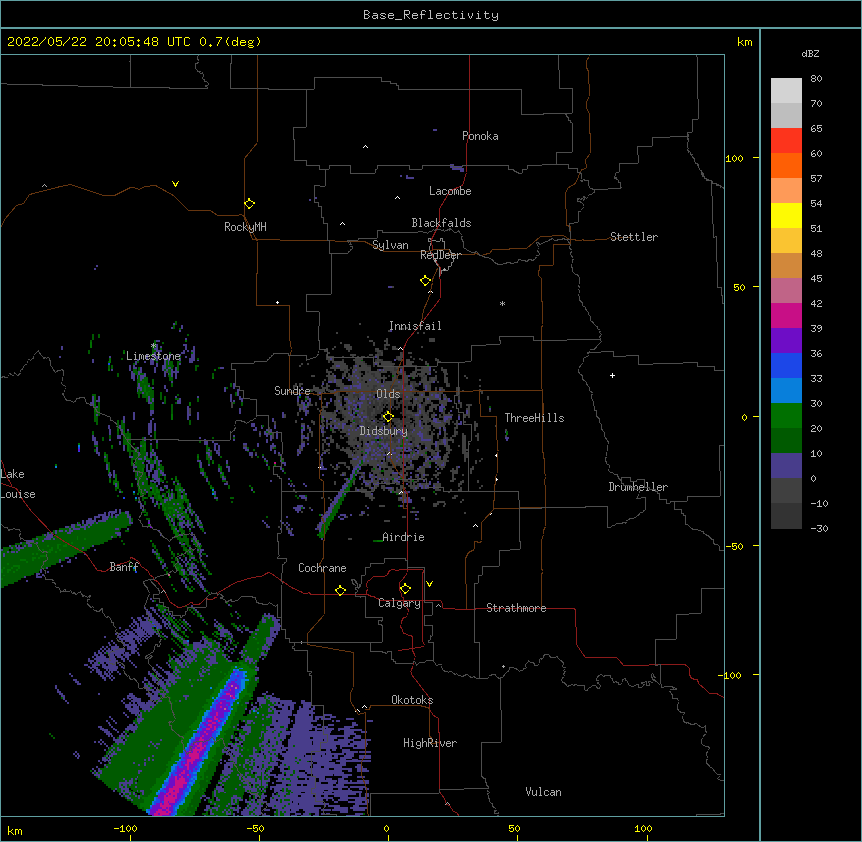
Task: Click the asterisk marker above Limestone label
Action: pos(153,346)
